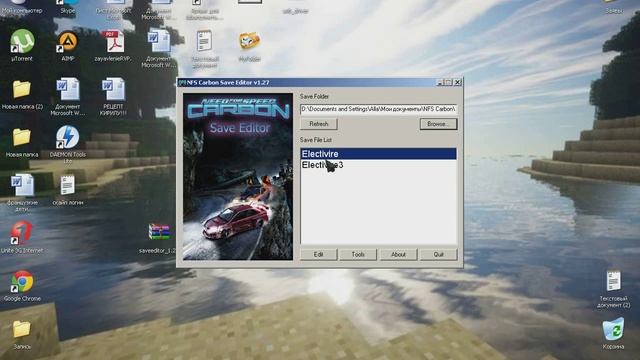Open the saveeditor WinRAR archive icon
The width and height of the screenshot is (640, 360).
[159, 233]
